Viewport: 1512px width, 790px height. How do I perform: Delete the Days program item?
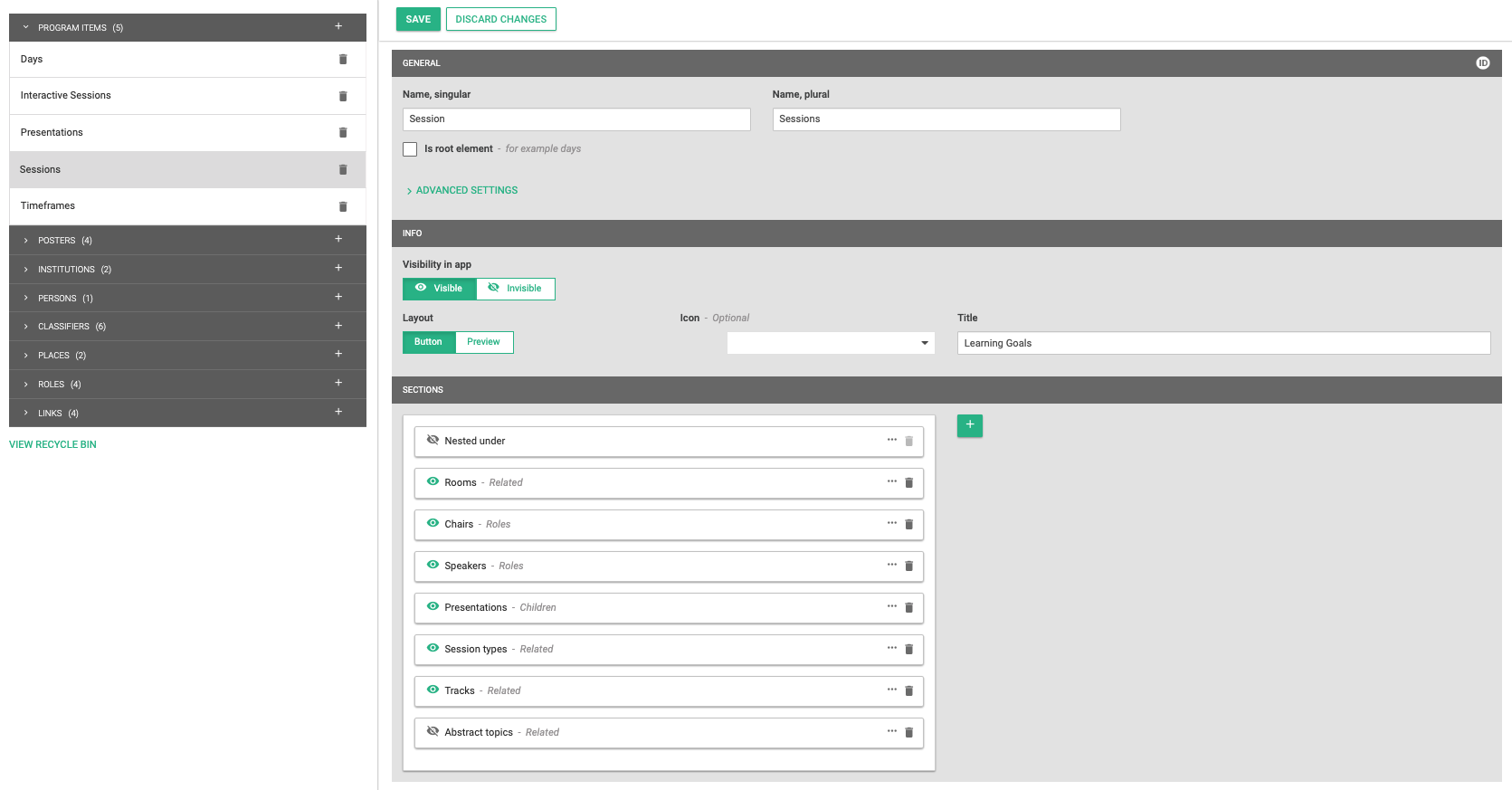pyautogui.click(x=343, y=60)
